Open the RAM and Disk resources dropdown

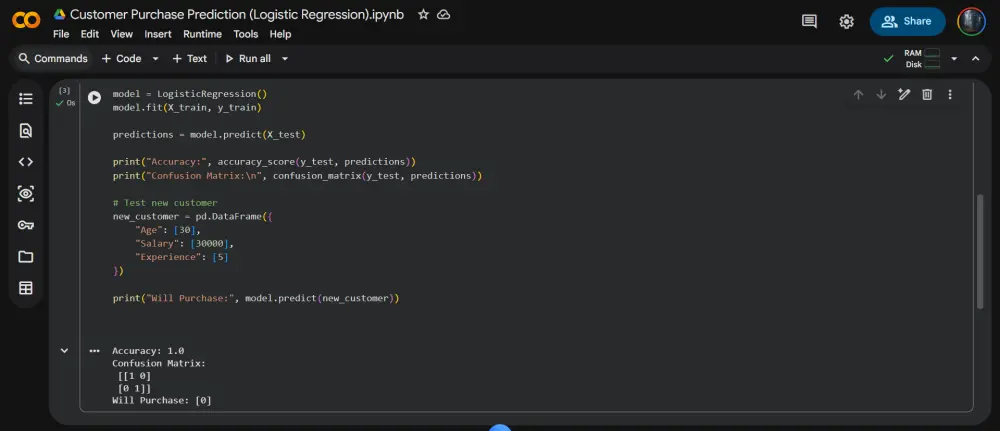[x=954, y=59]
